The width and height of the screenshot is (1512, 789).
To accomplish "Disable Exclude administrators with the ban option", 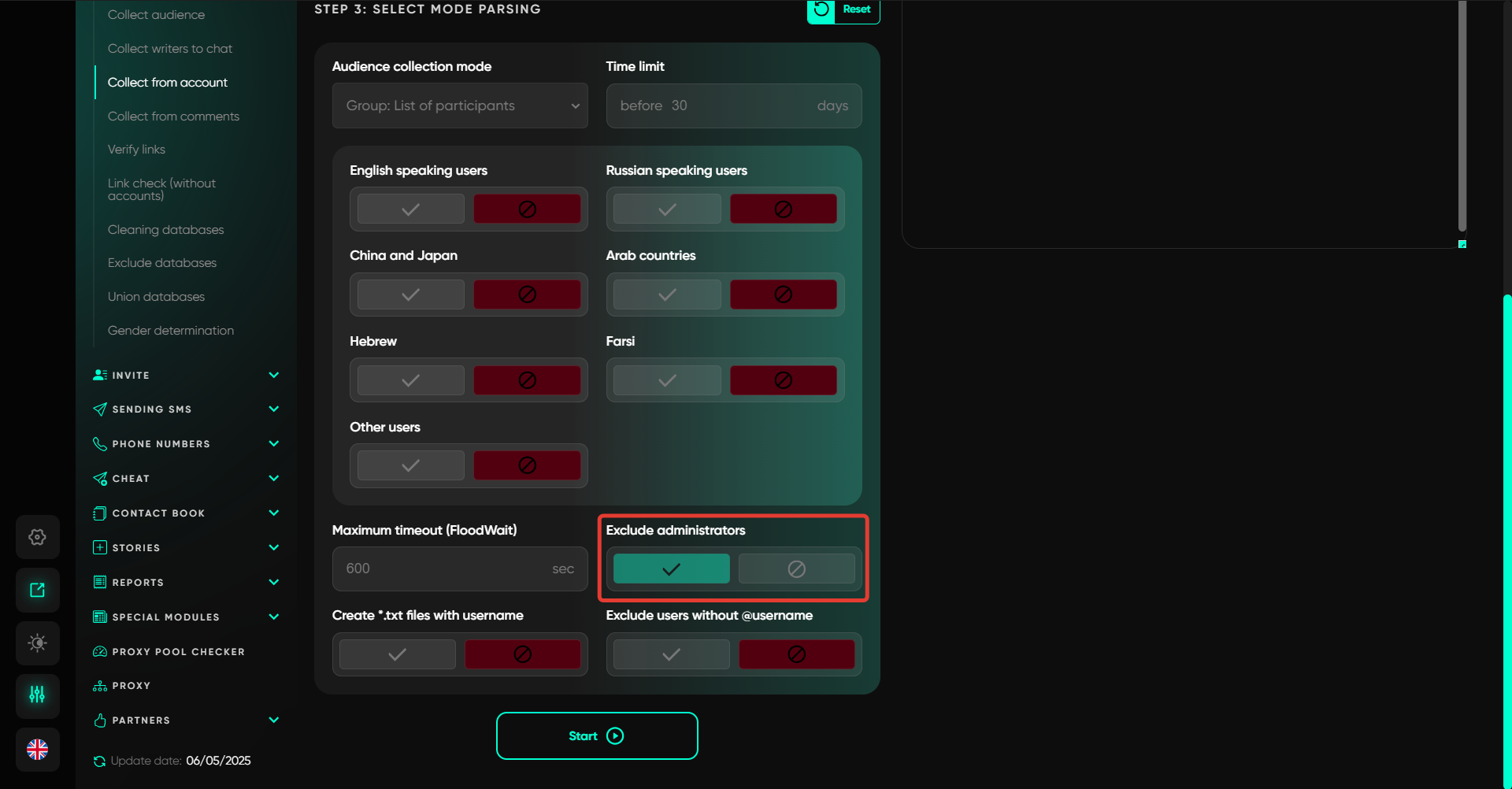I will (796, 569).
